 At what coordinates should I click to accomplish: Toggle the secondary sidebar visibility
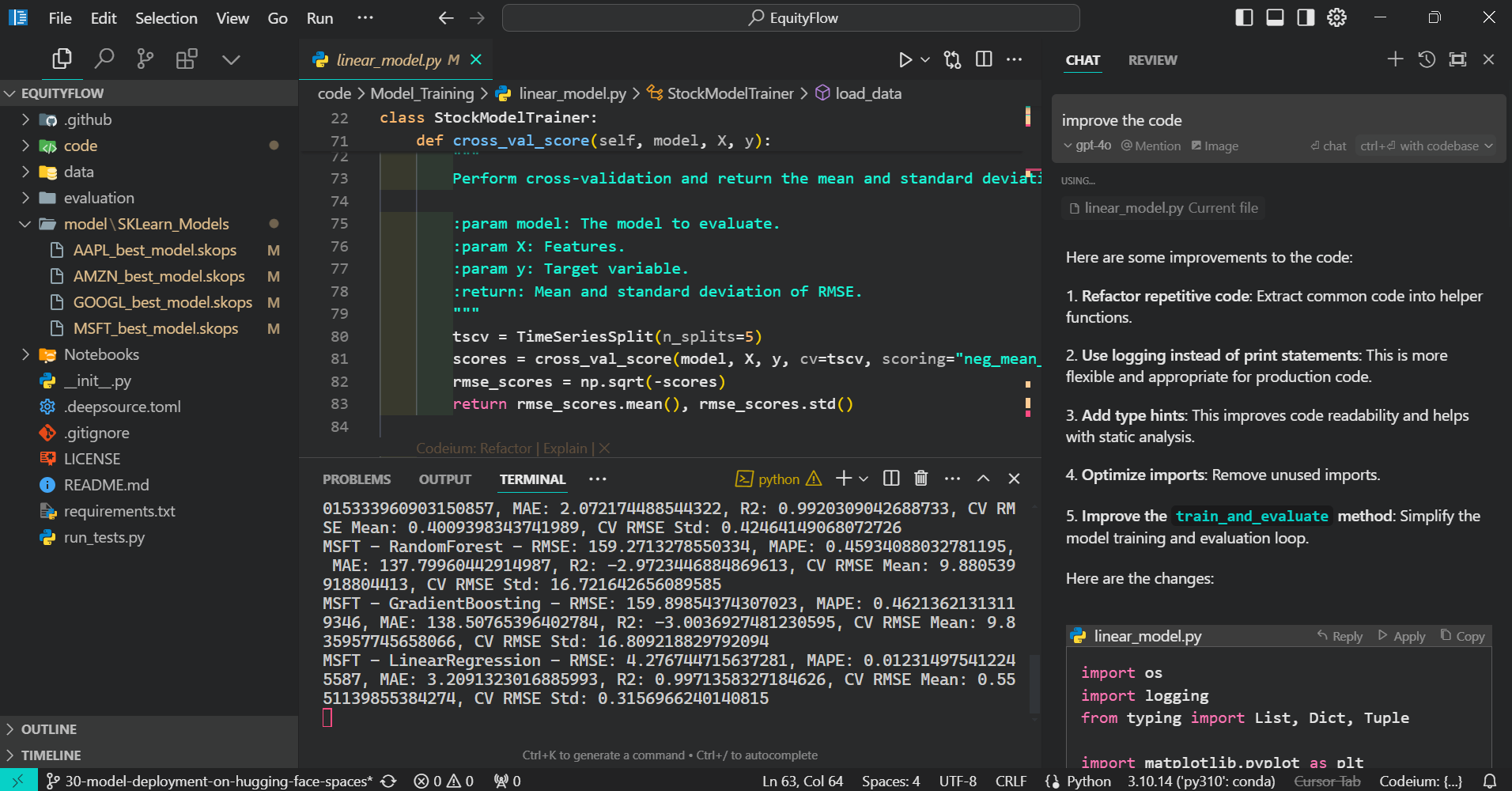tap(1305, 17)
